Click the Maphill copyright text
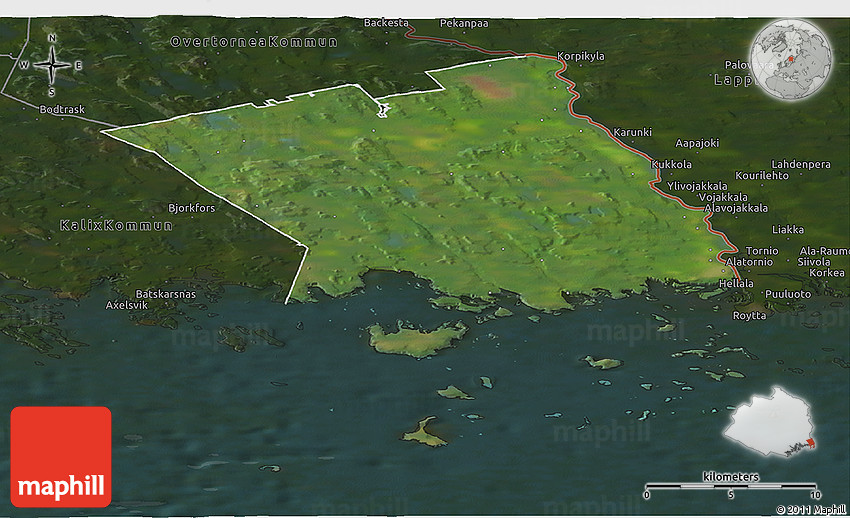Image resolution: width=850 pixels, height=518 pixels. pos(809,509)
